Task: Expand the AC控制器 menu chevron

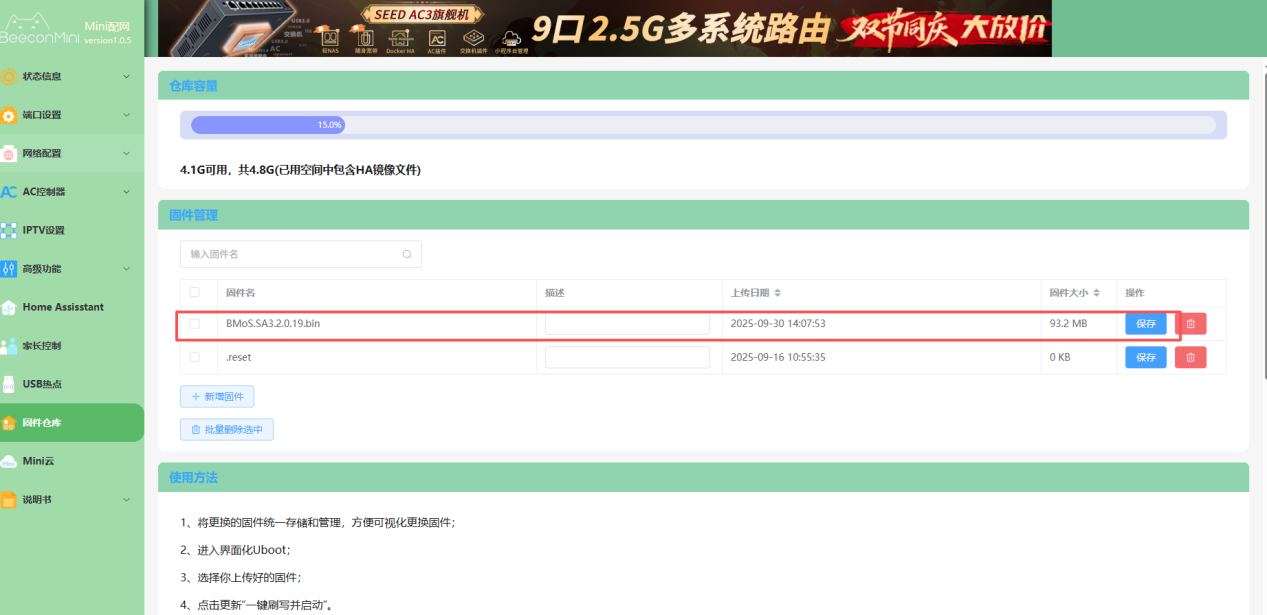Action: point(126,192)
